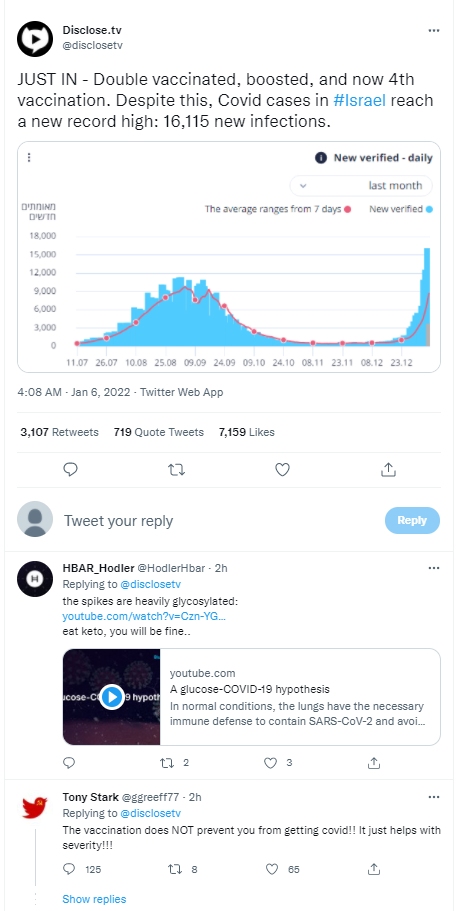
Task: Retweet the Tony Stark reply
Action: pos(174,869)
